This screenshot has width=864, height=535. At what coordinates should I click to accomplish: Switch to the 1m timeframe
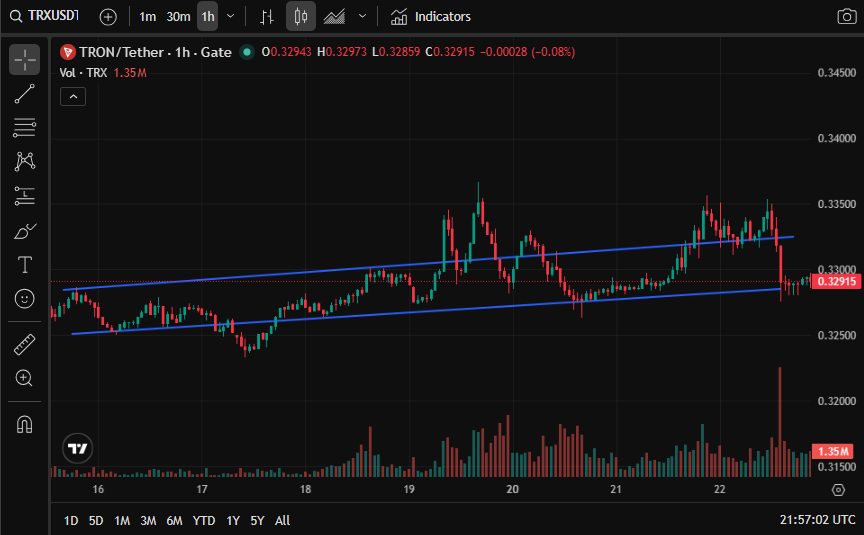coord(147,17)
